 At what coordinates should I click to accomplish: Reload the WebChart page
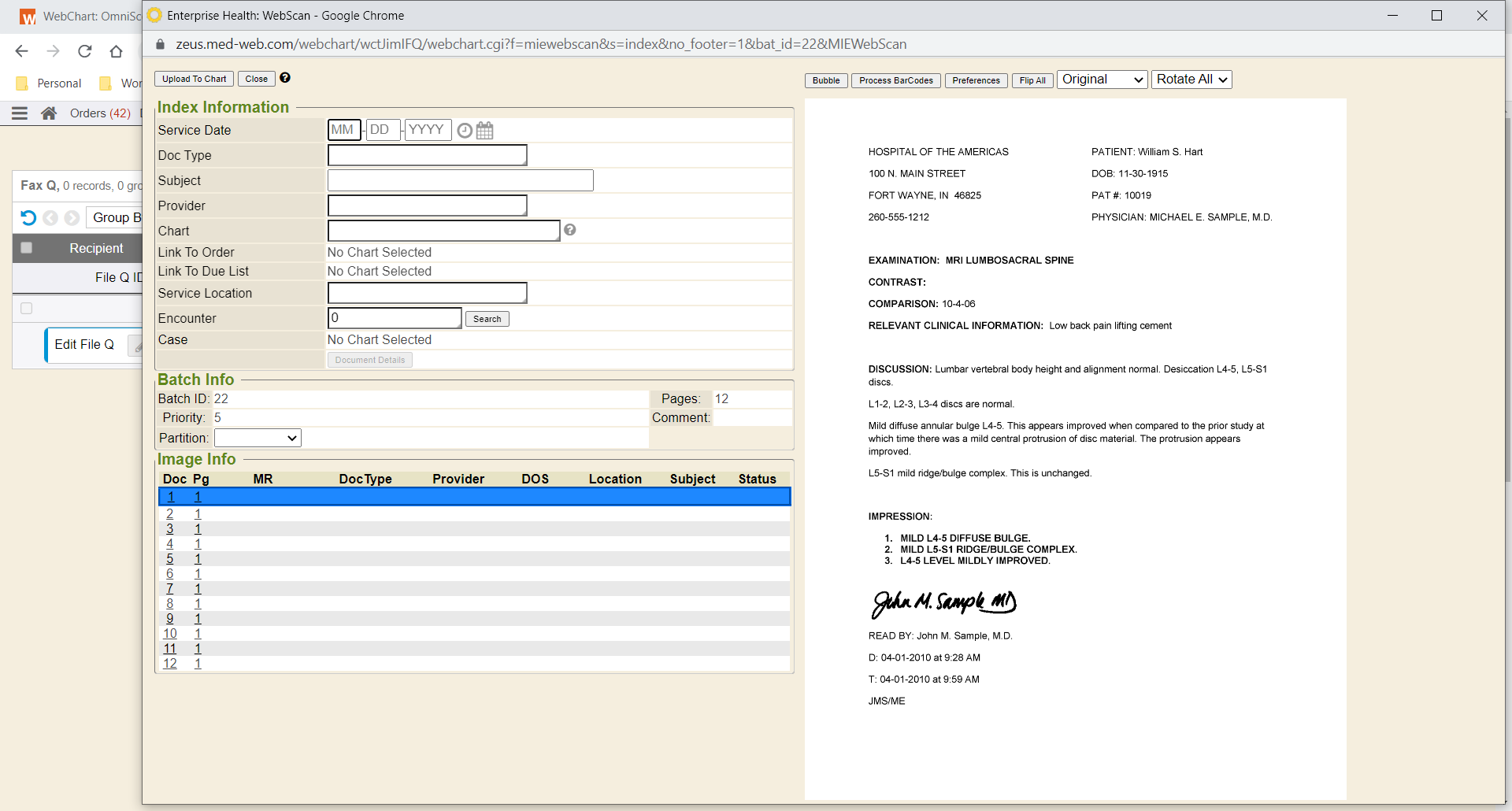pyautogui.click(x=84, y=51)
